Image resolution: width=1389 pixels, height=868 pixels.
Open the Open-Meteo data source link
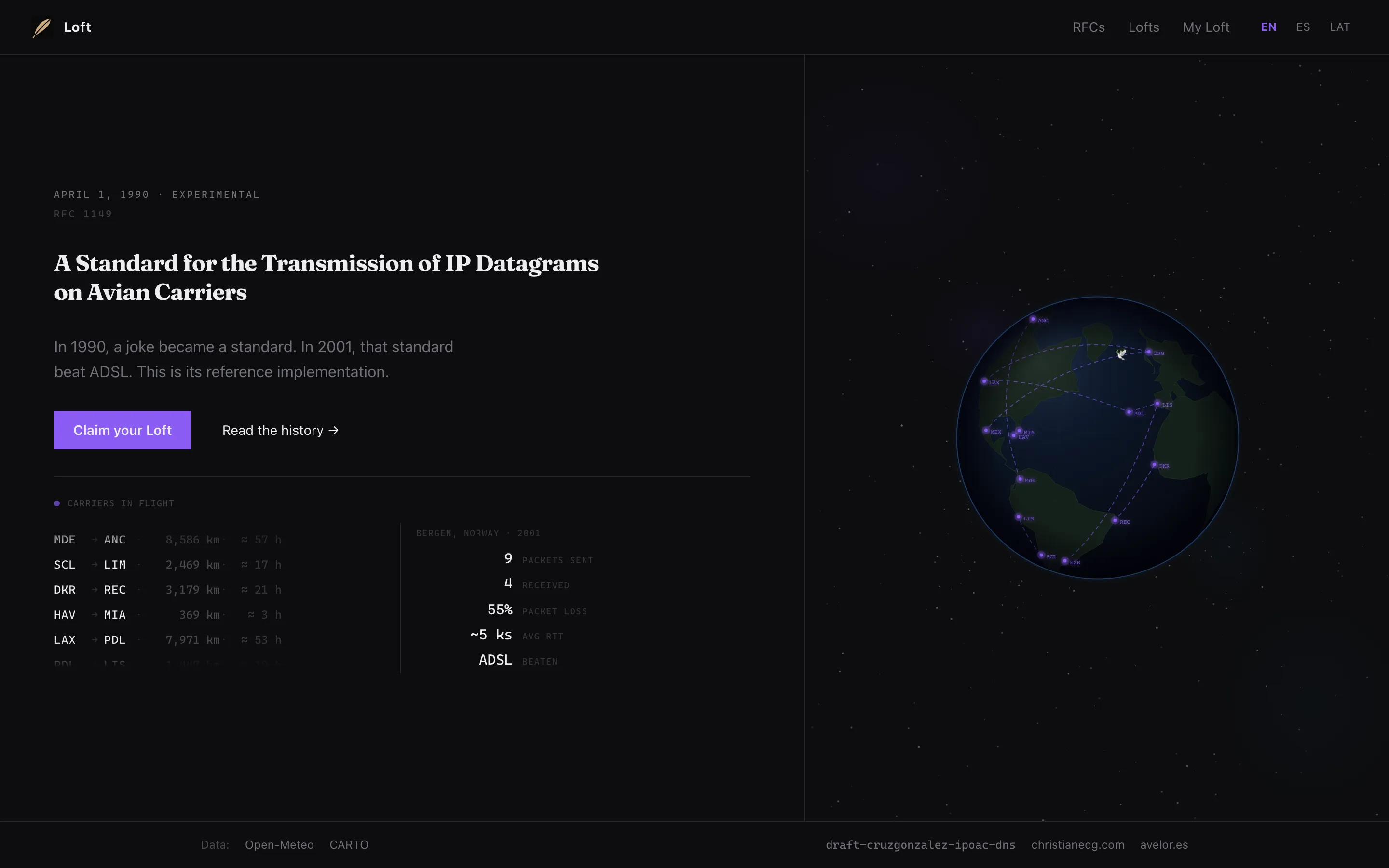pos(280,844)
